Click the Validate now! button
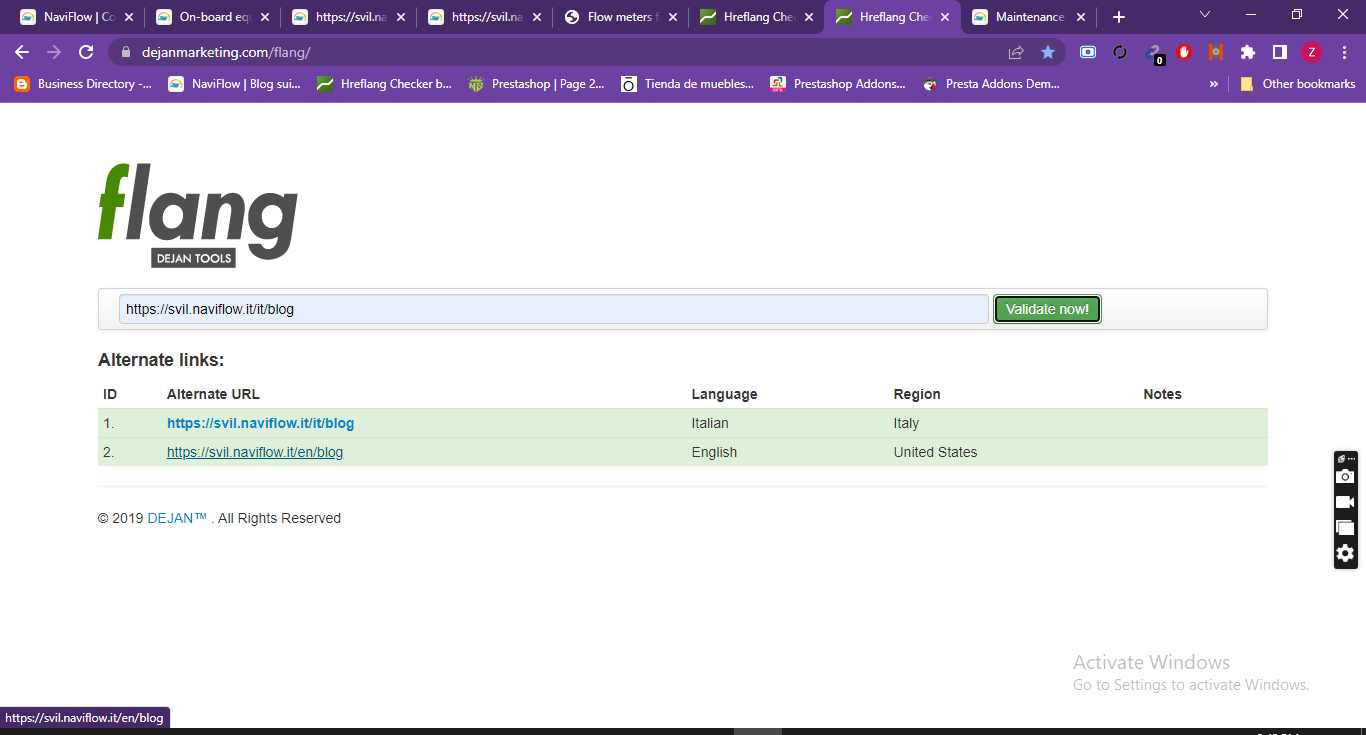This screenshot has width=1366, height=735. click(x=1047, y=309)
